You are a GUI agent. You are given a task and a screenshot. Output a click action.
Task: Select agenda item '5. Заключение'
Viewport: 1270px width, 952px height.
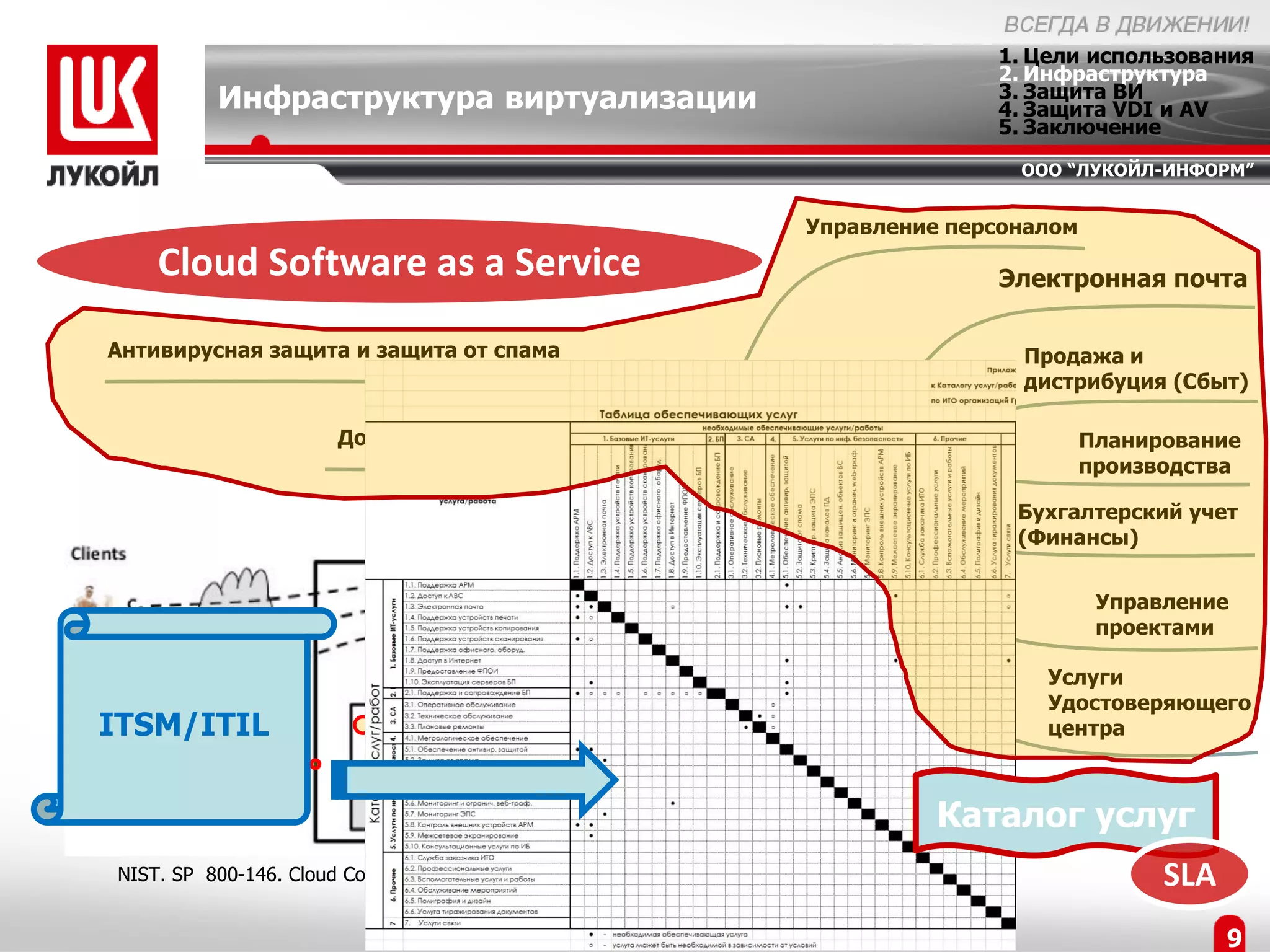[1079, 128]
